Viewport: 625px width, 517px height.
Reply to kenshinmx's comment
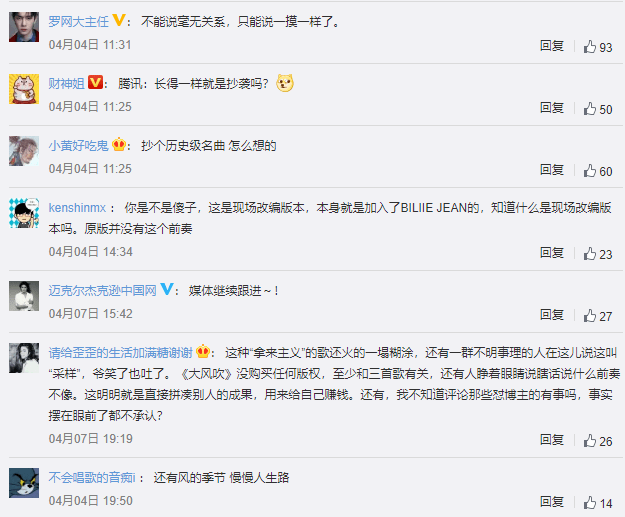tap(552, 253)
